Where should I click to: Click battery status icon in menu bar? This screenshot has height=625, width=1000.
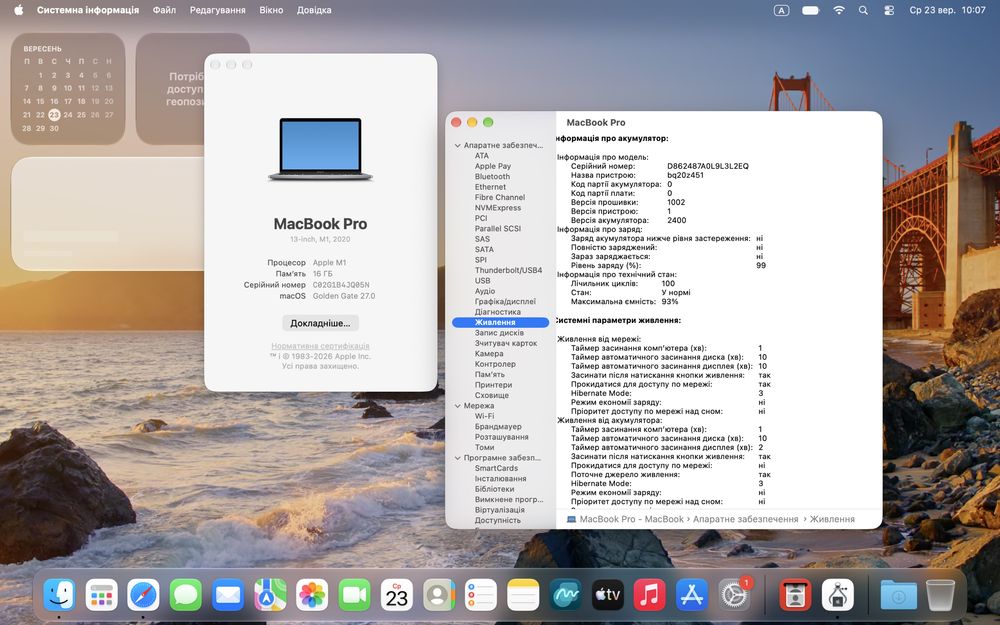coord(811,10)
